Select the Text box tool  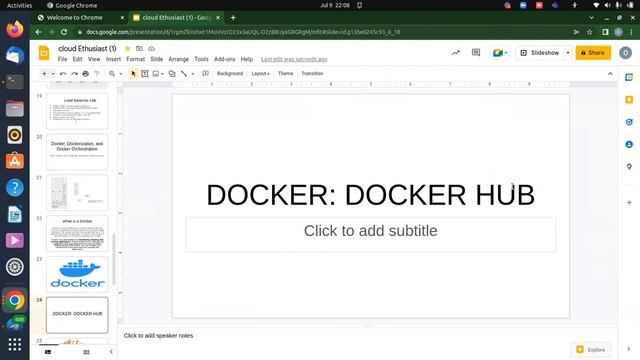click(x=144, y=73)
